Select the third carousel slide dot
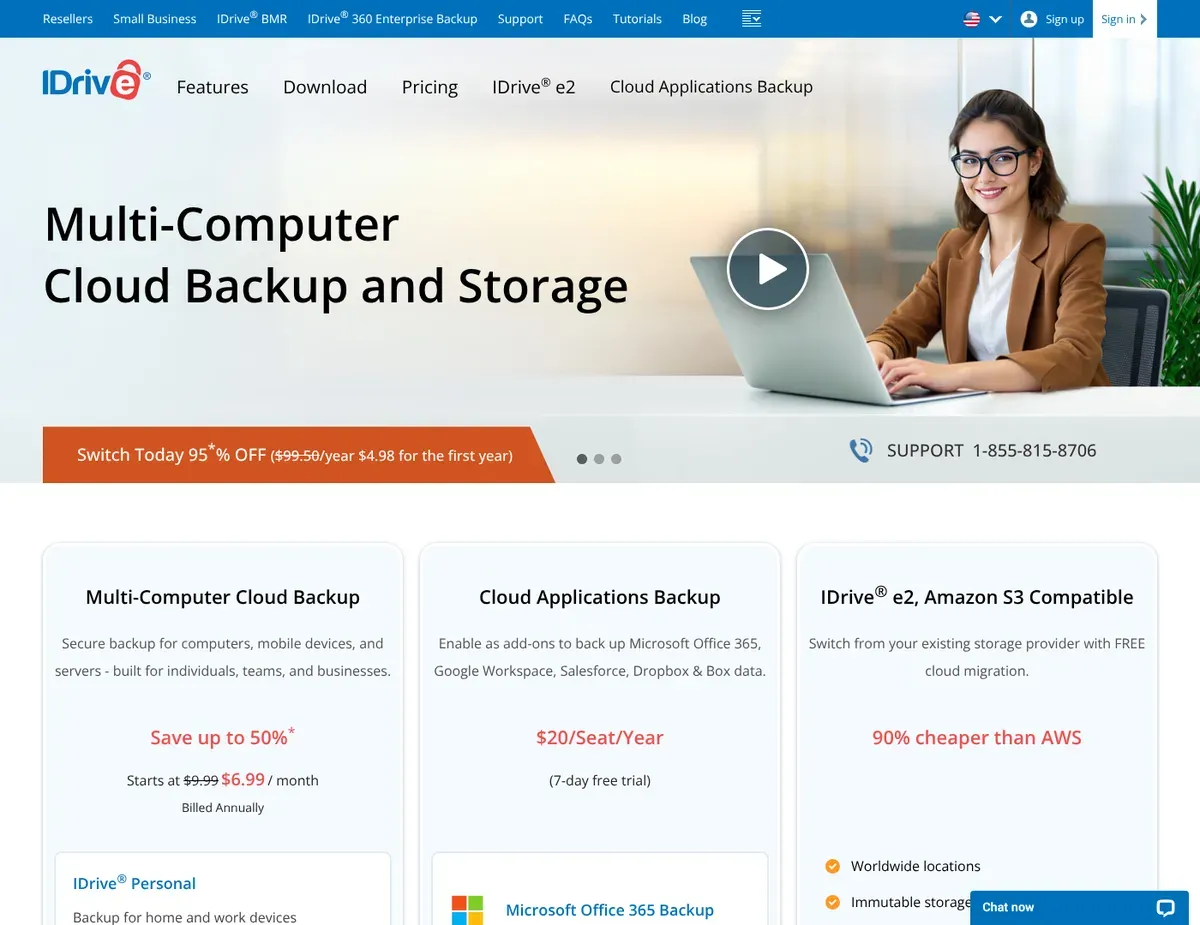Viewport: 1200px width, 925px height. point(616,459)
